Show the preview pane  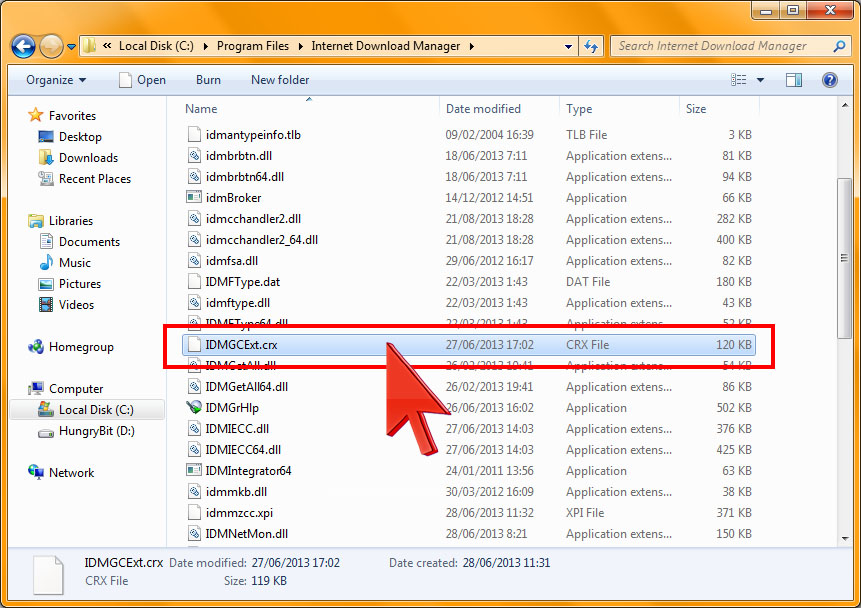793,80
